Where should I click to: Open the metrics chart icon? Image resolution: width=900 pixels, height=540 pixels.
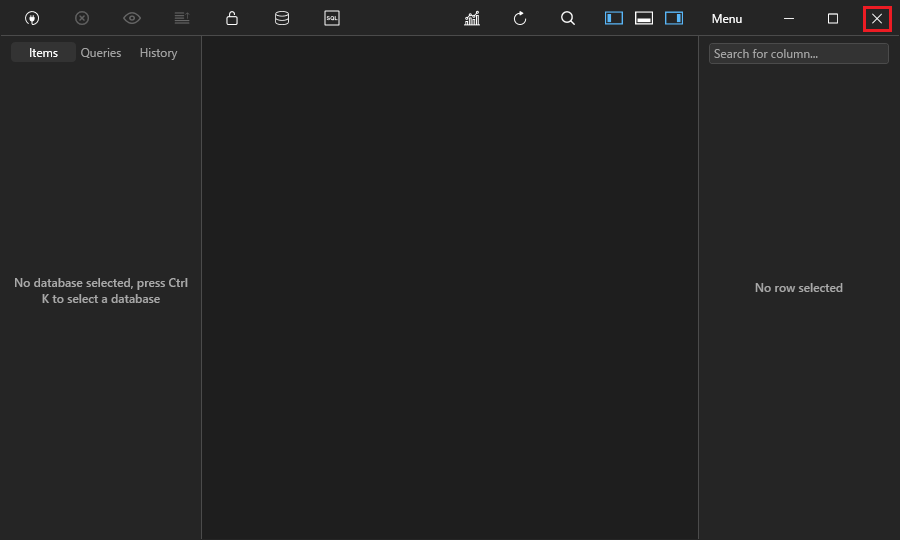[472, 18]
